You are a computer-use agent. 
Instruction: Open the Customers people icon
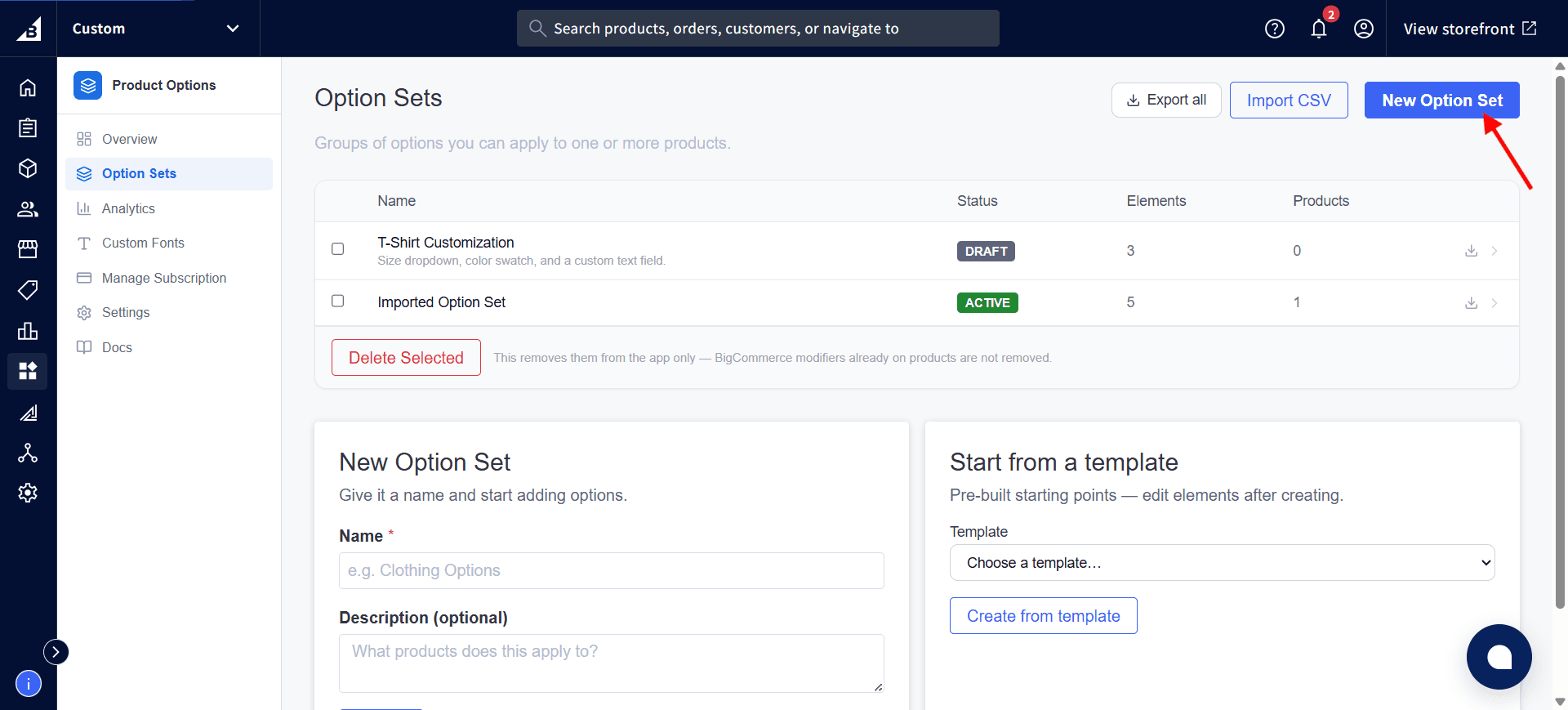tap(28, 209)
